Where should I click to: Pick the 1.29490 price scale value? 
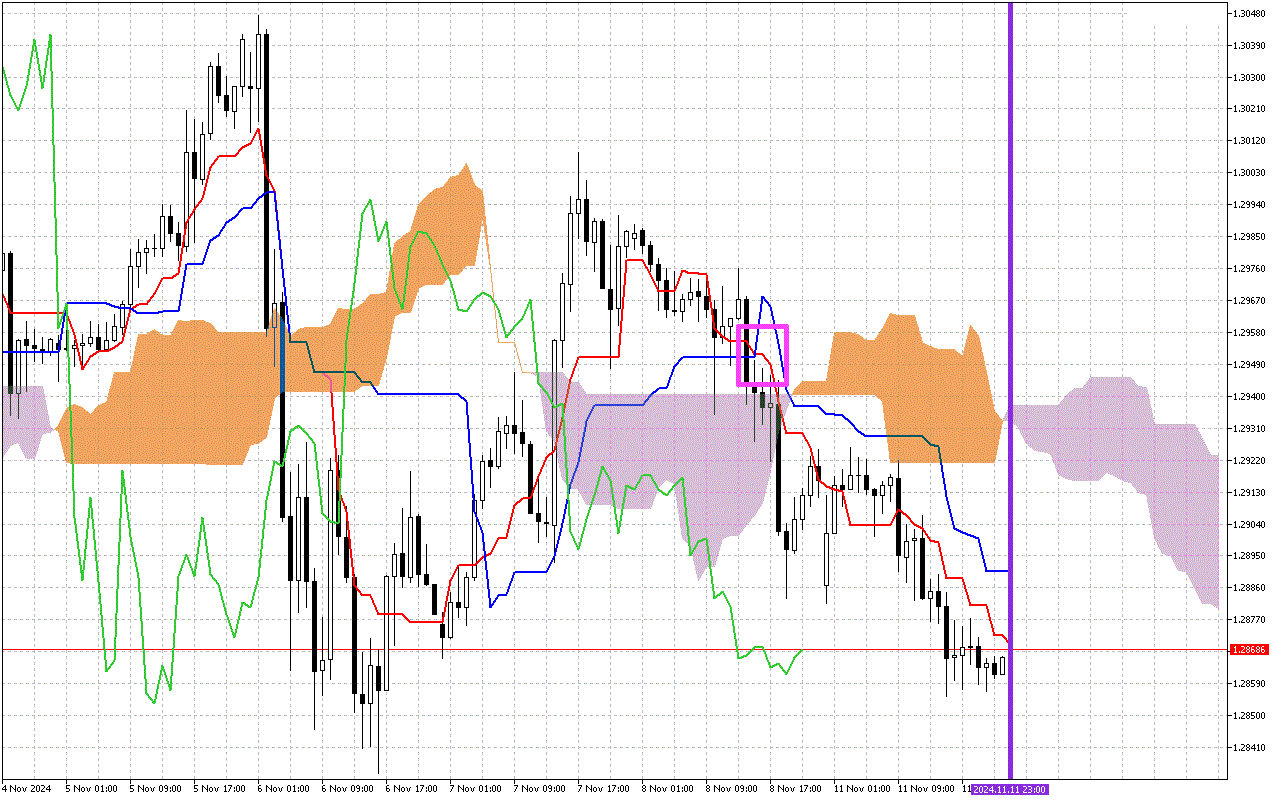[x=1248, y=365]
